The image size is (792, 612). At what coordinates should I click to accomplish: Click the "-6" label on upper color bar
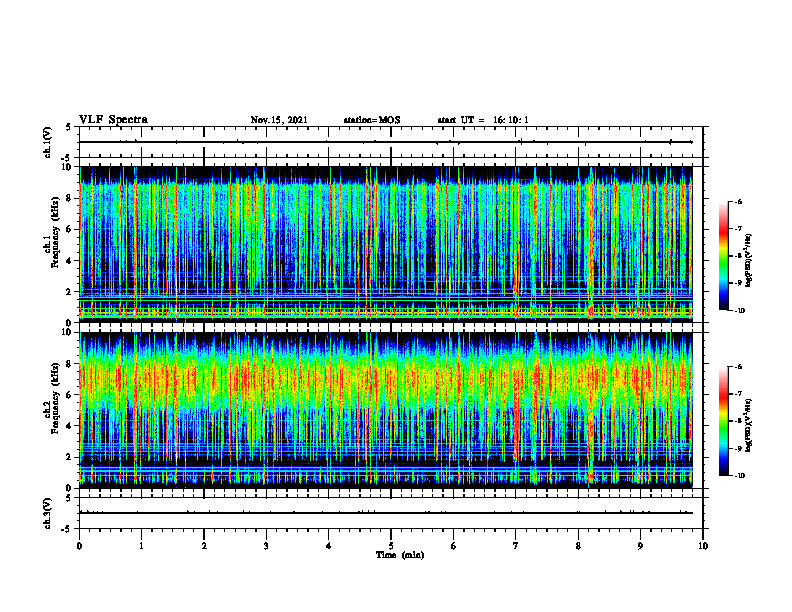point(738,201)
